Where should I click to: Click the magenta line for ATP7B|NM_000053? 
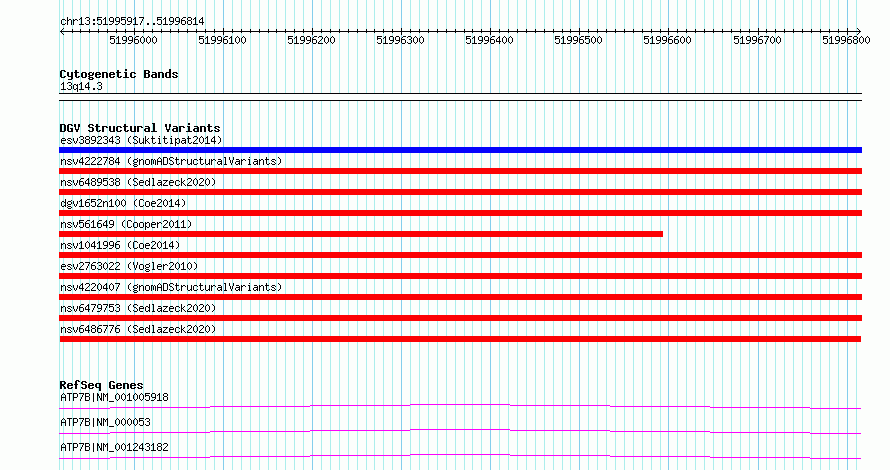tap(460, 431)
